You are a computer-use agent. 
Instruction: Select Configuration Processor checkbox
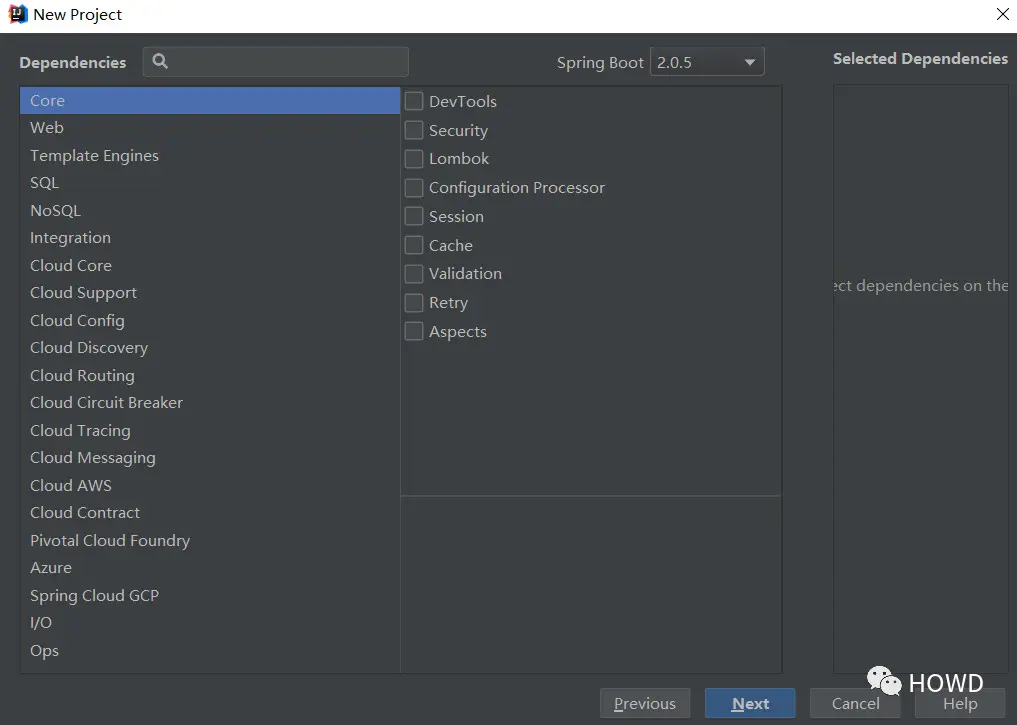tap(414, 188)
